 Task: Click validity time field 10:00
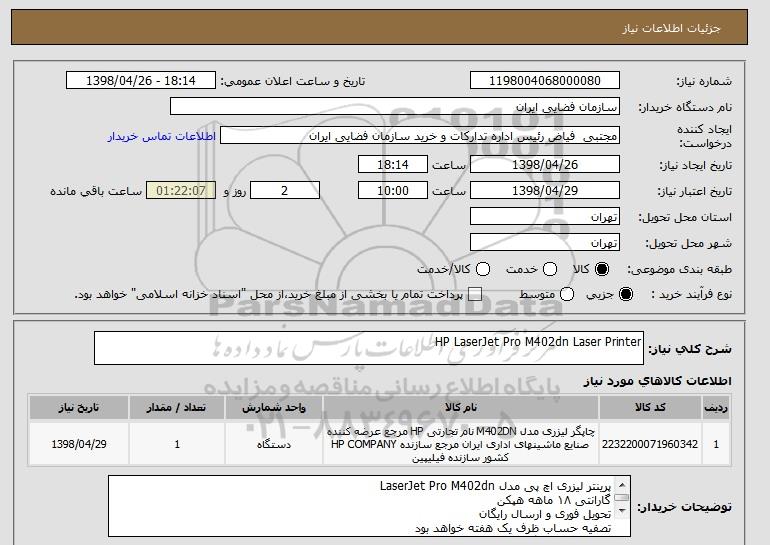tap(393, 191)
